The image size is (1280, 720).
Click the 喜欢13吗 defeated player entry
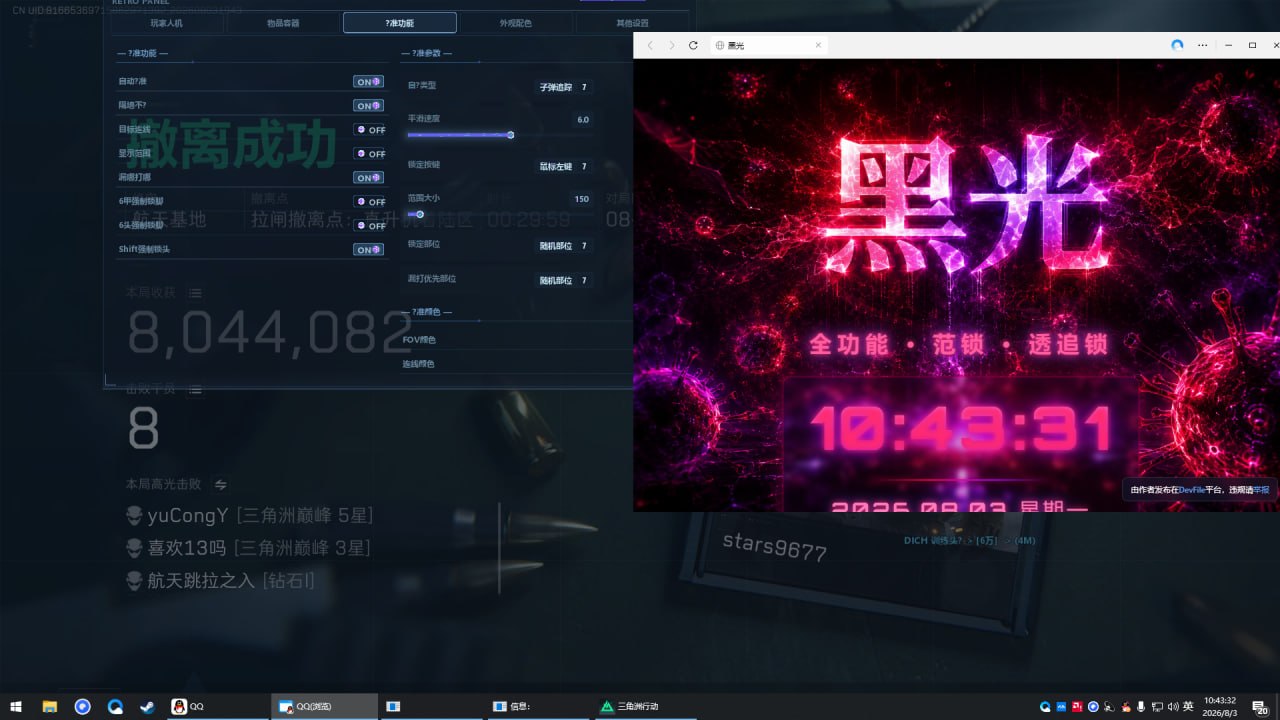248,548
